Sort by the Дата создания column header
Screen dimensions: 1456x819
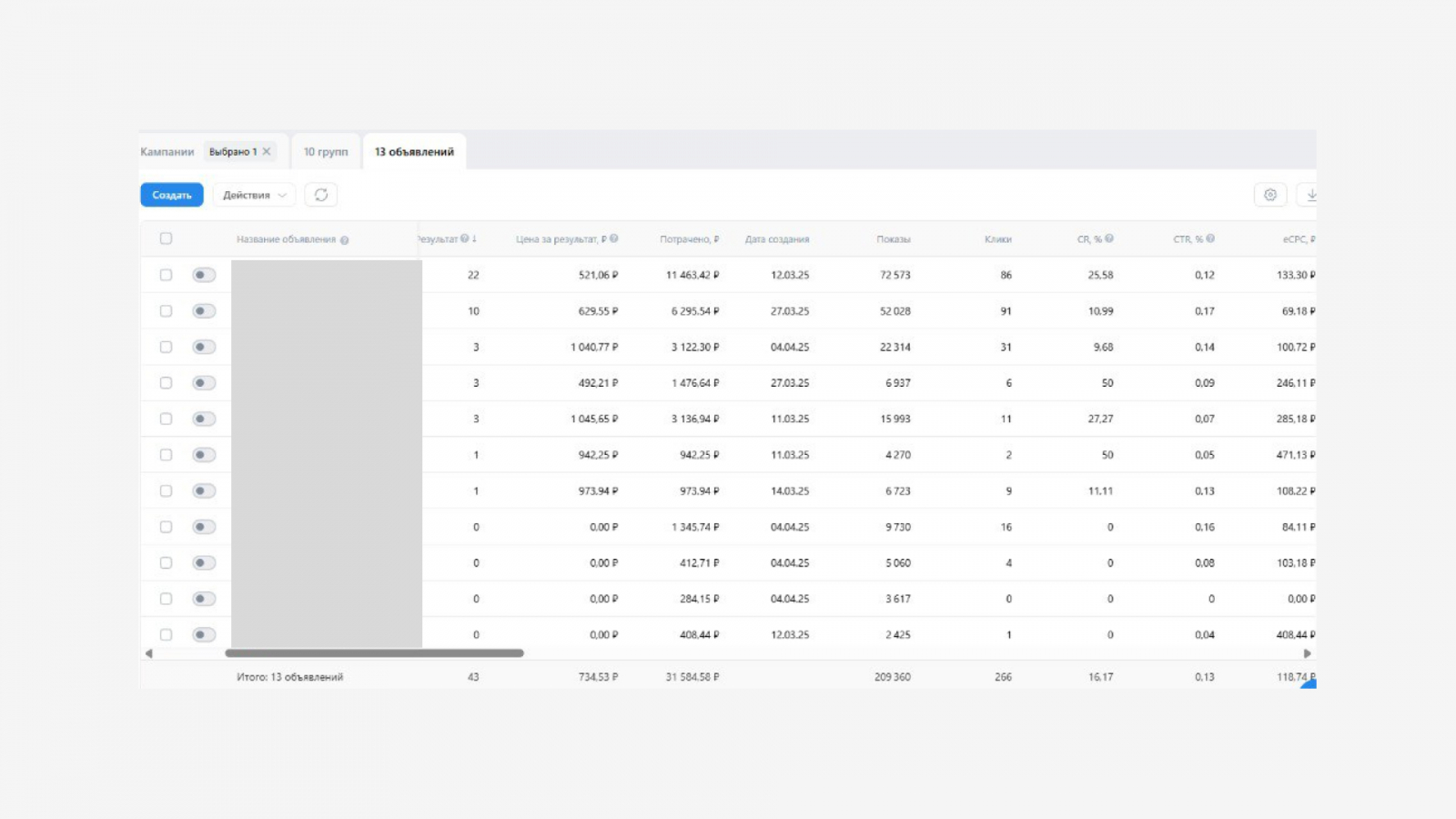pyautogui.click(x=776, y=239)
